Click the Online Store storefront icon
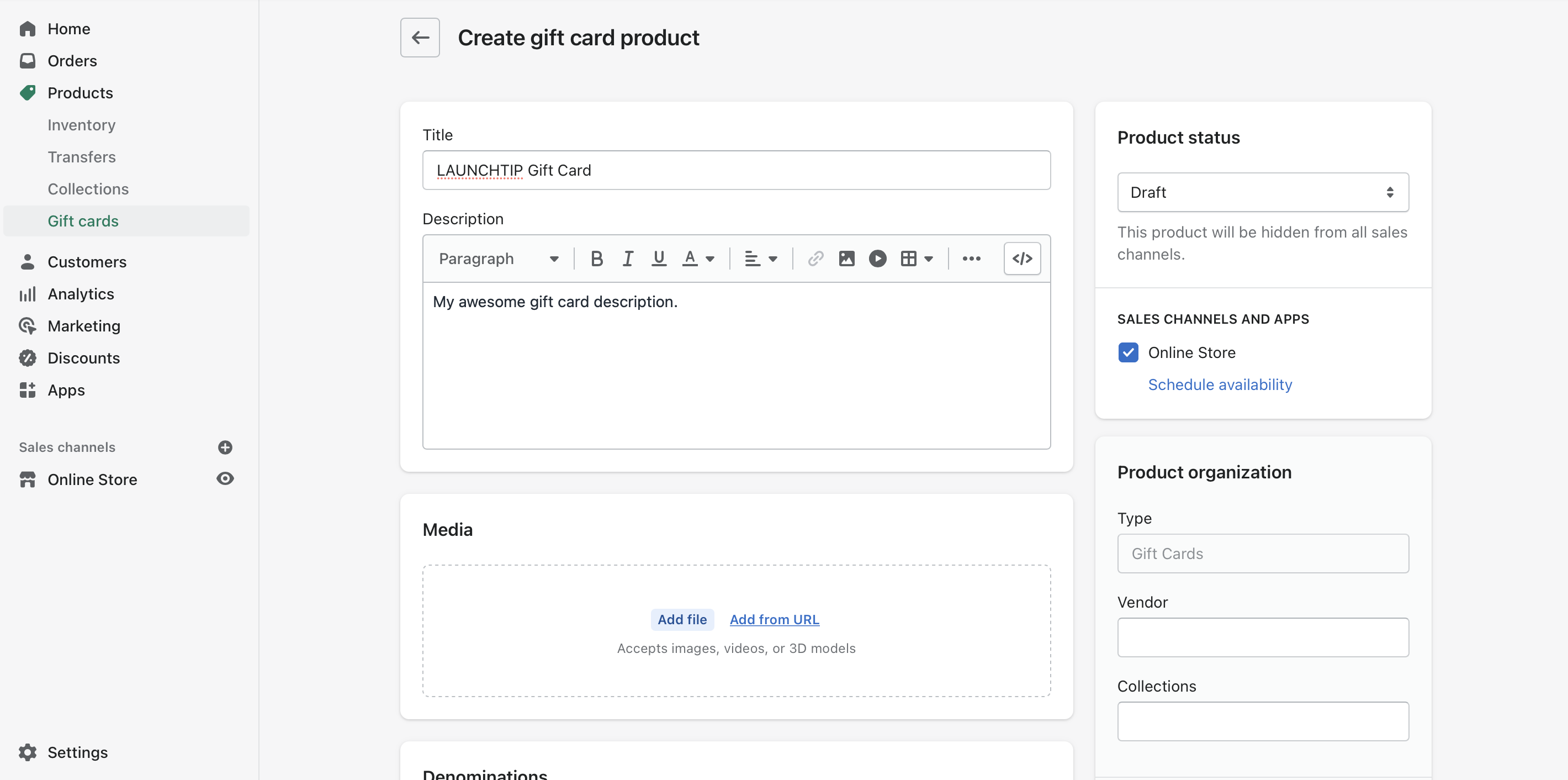Image resolution: width=1568 pixels, height=780 pixels. point(28,480)
